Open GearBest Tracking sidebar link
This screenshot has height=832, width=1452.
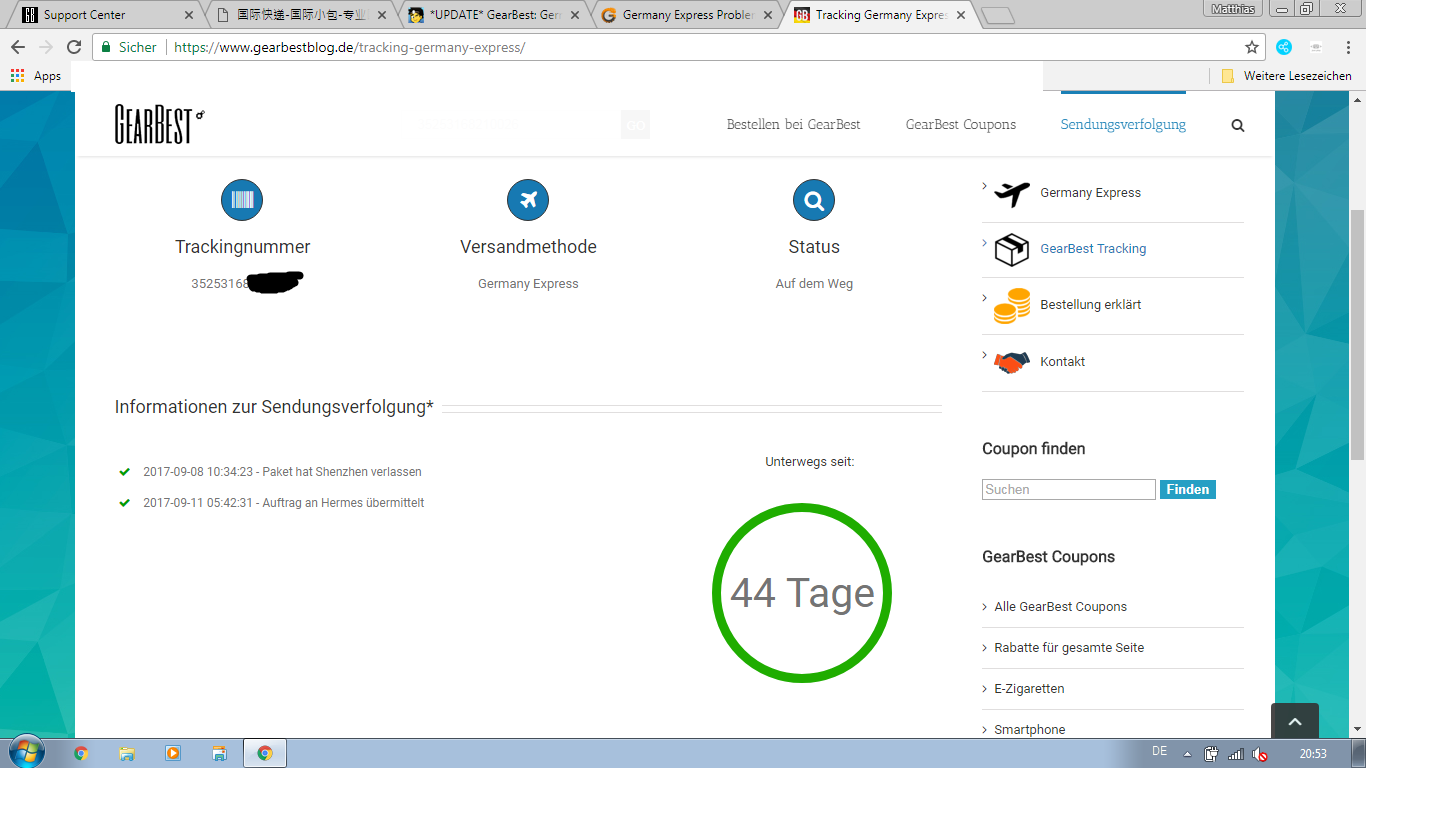(x=1093, y=249)
